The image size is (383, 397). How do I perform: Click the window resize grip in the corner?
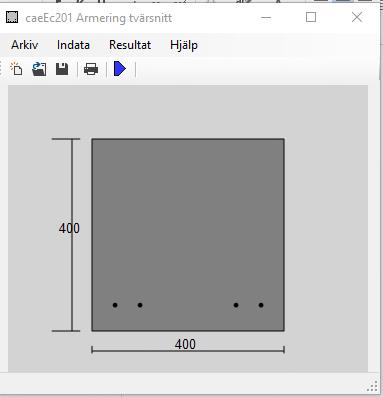coord(372,386)
